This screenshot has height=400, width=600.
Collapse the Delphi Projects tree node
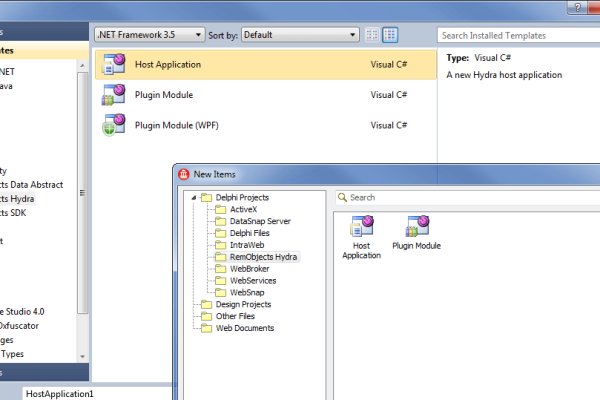[194, 198]
